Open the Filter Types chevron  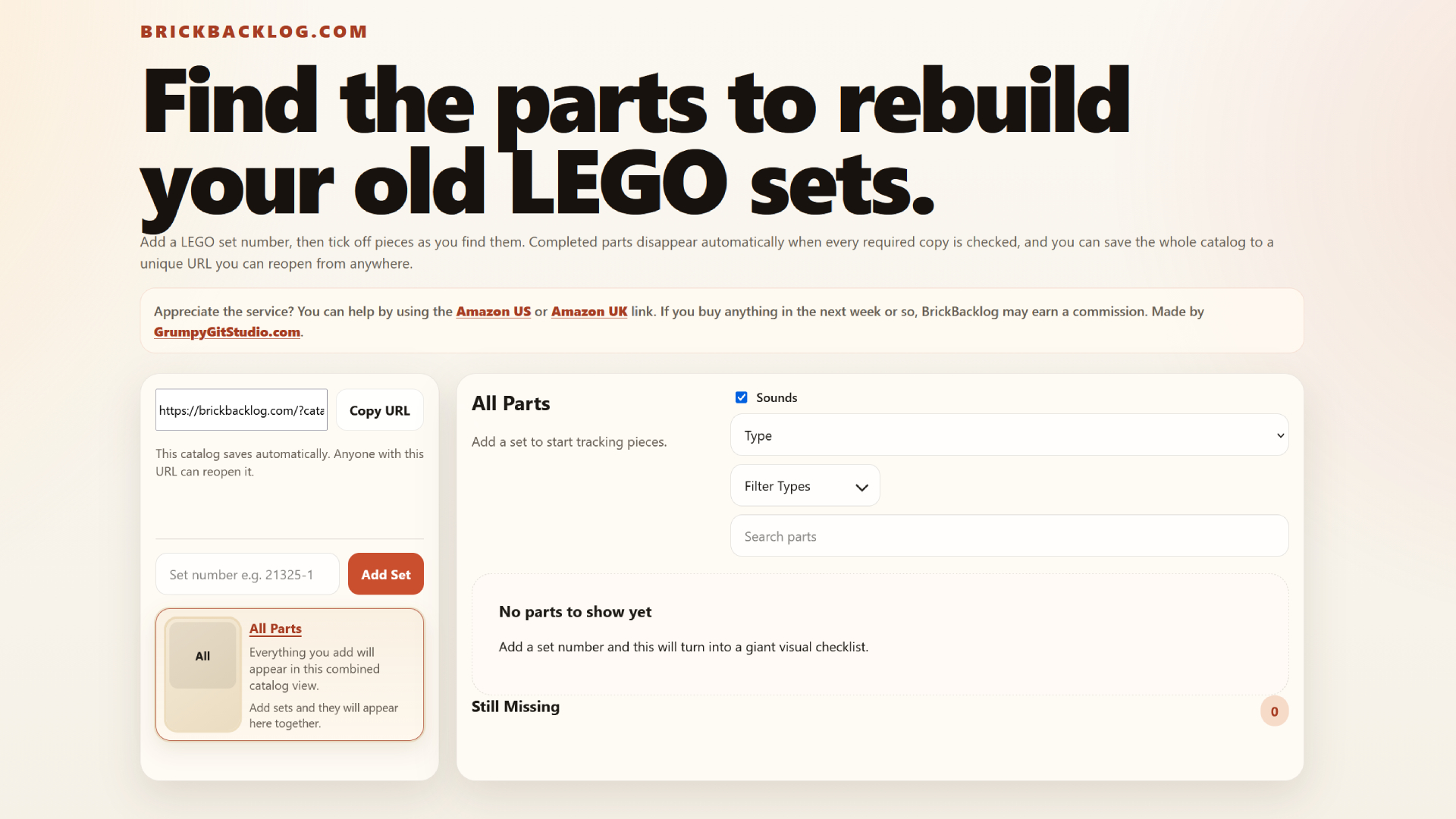click(x=861, y=488)
